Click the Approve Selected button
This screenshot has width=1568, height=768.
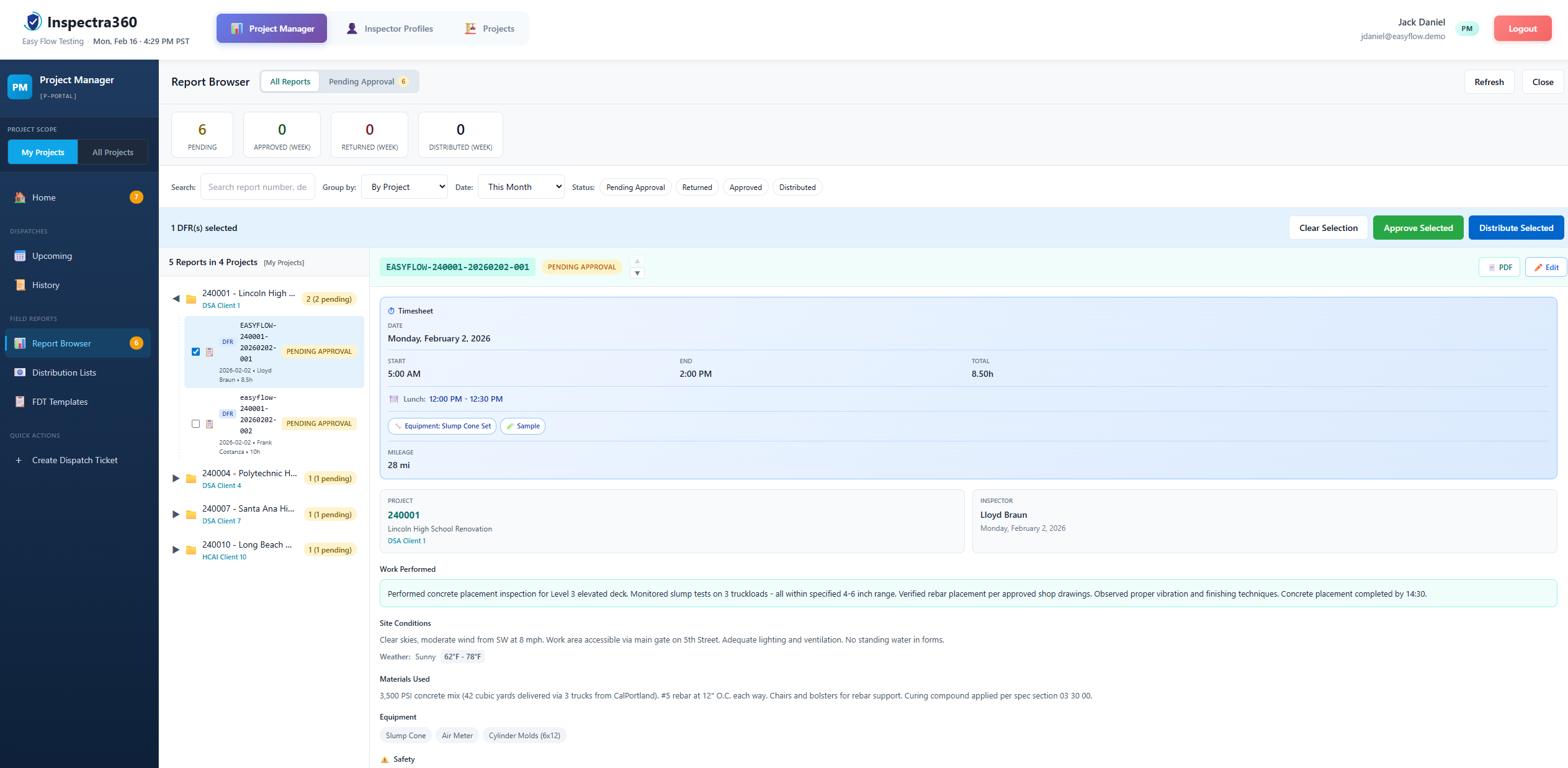pyautogui.click(x=1418, y=227)
